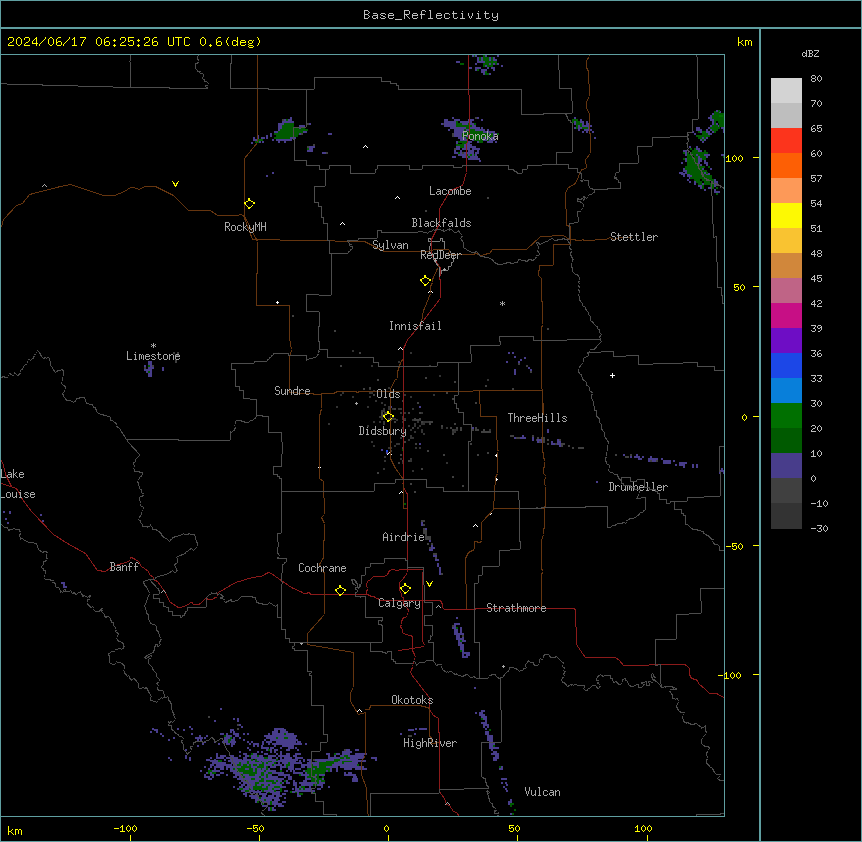Viewport: 862px width, 842px height.
Task: Click the 100 tick label on right axis
Action: pyautogui.click(x=734, y=158)
